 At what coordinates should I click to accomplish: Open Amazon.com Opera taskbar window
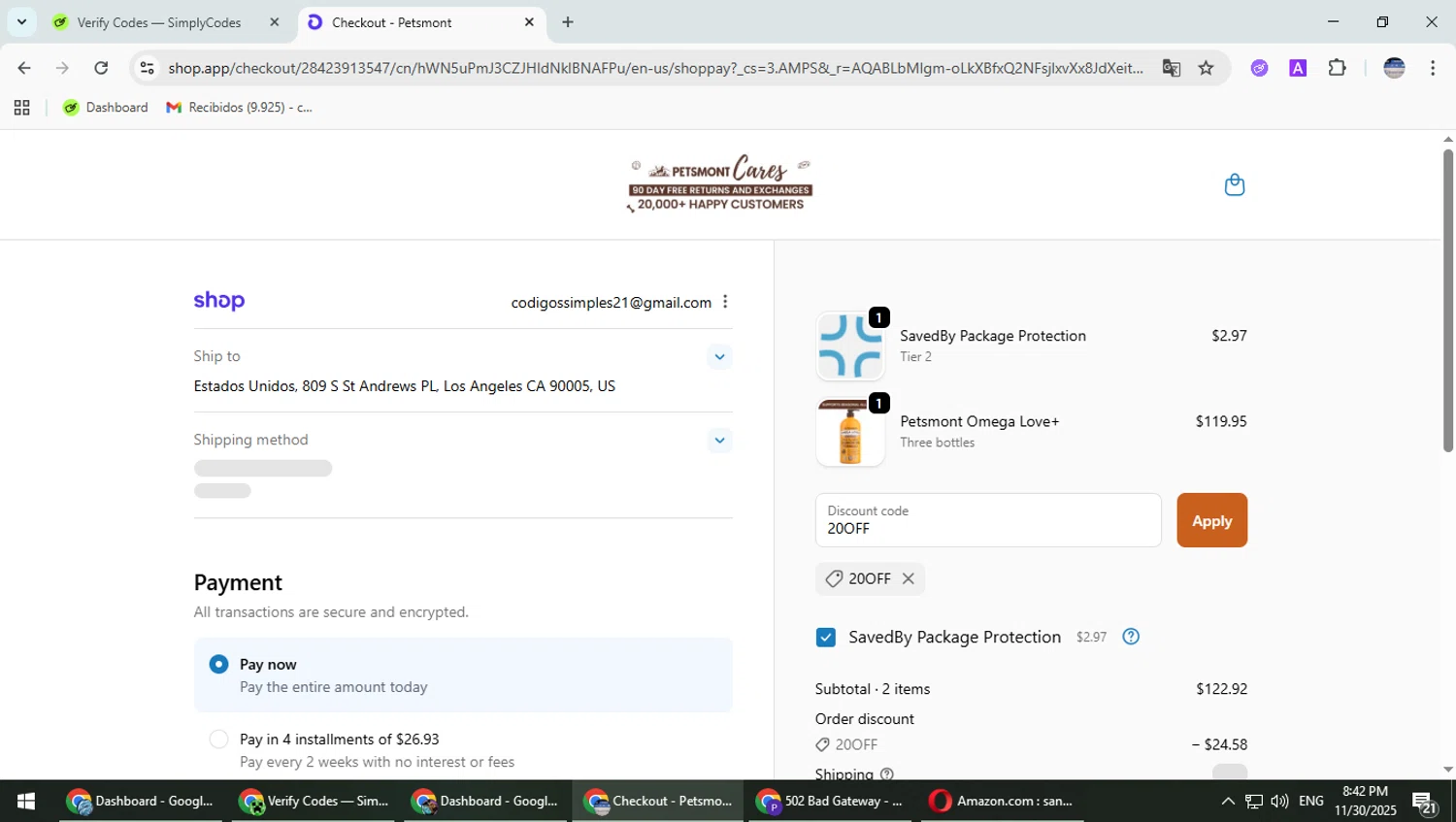click(1003, 801)
